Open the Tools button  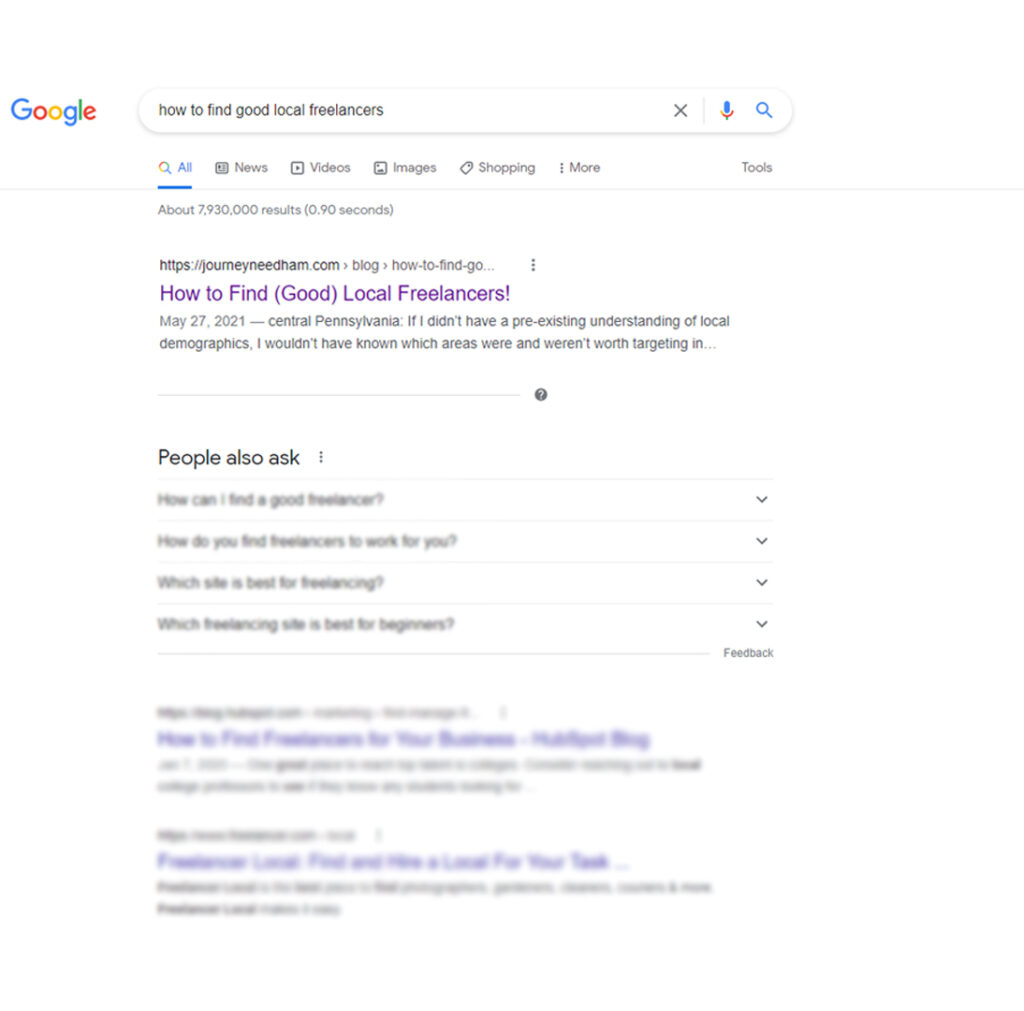pos(757,168)
